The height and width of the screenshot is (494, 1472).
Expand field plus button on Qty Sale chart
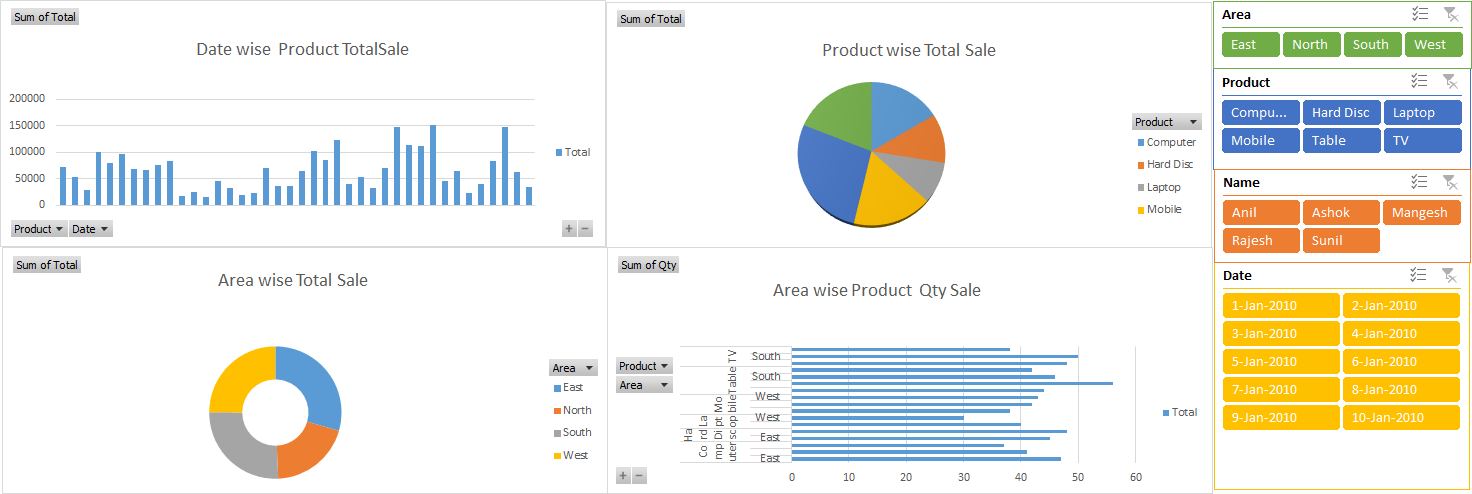point(623,476)
